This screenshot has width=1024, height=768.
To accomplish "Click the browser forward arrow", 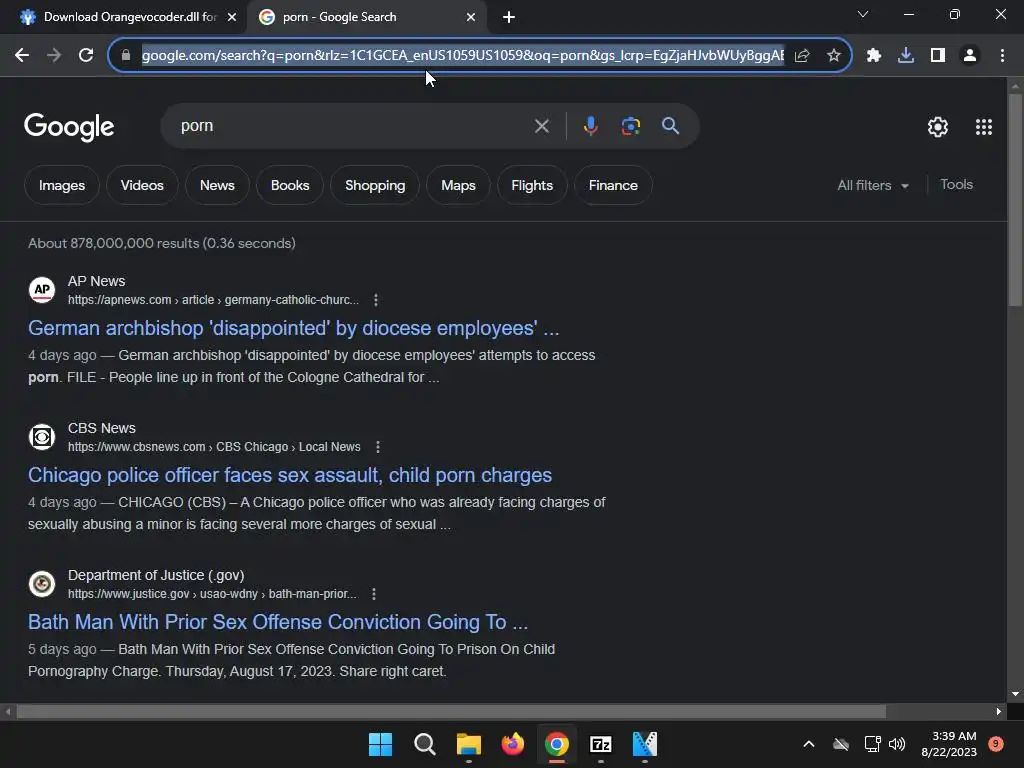I will coord(54,56).
